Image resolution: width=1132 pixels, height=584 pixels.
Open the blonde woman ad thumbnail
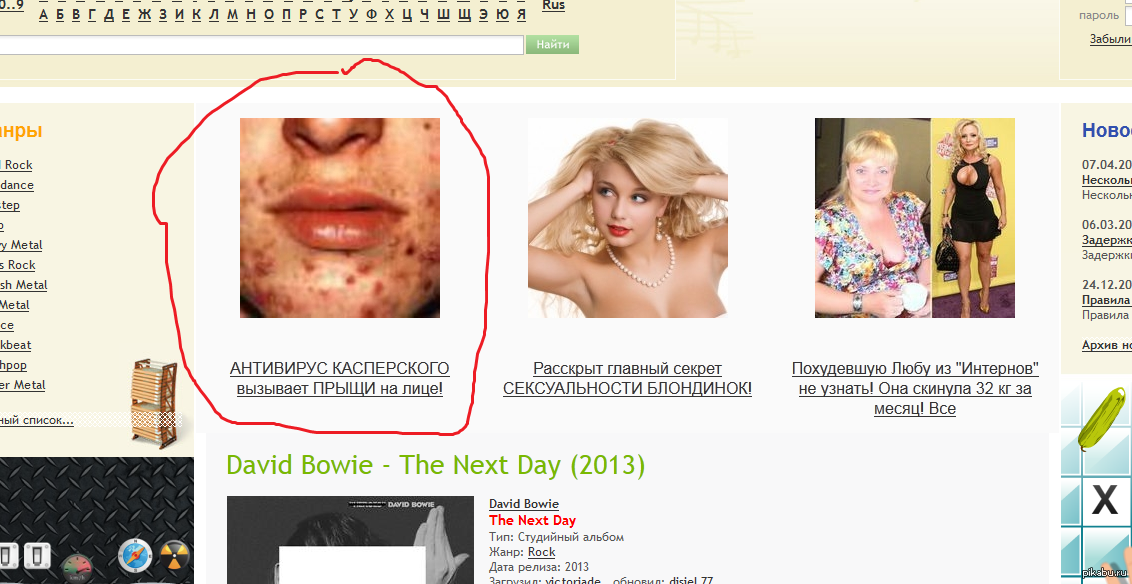tap(627, 218)
